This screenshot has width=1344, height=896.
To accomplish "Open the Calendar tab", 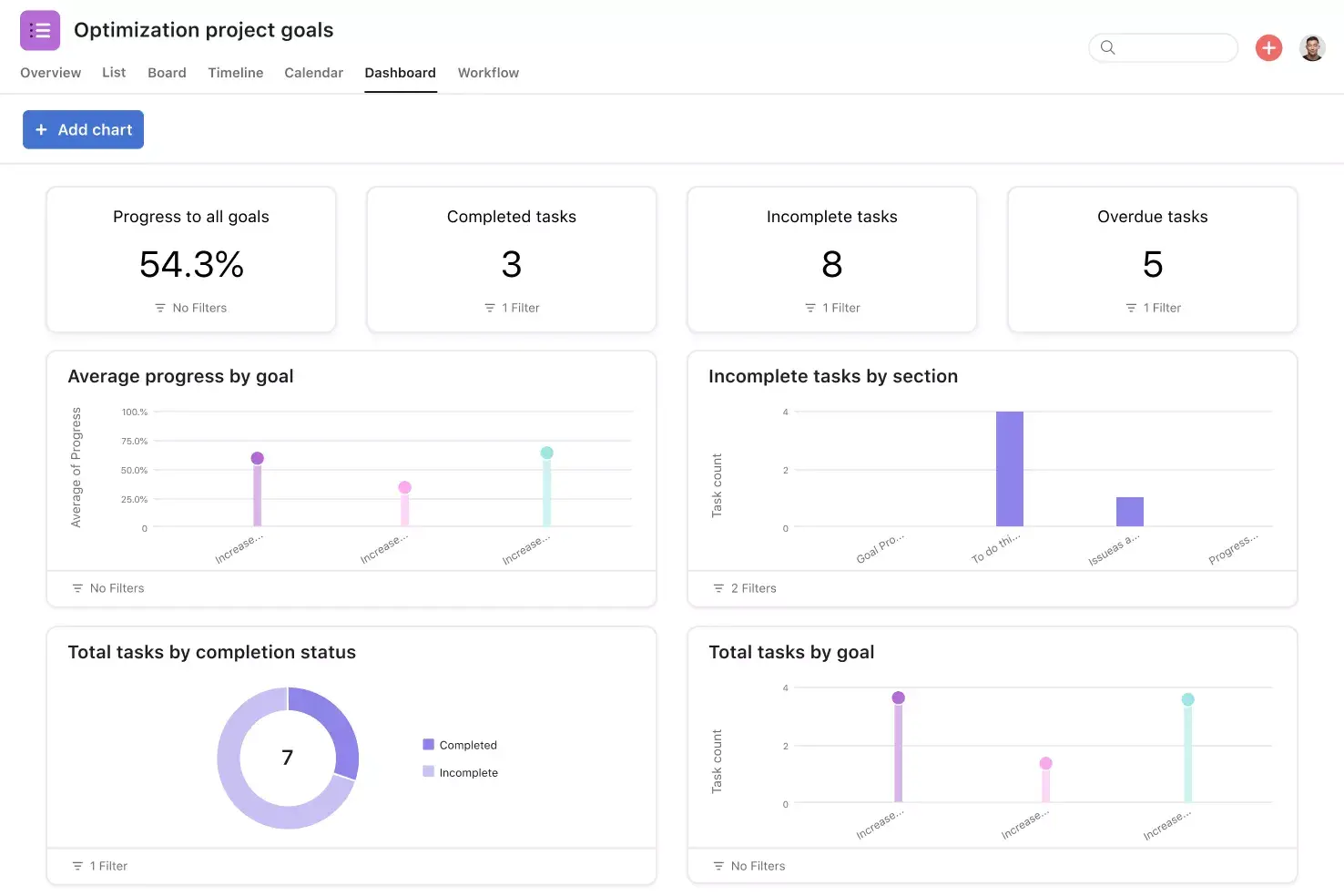I will (313, 73).
